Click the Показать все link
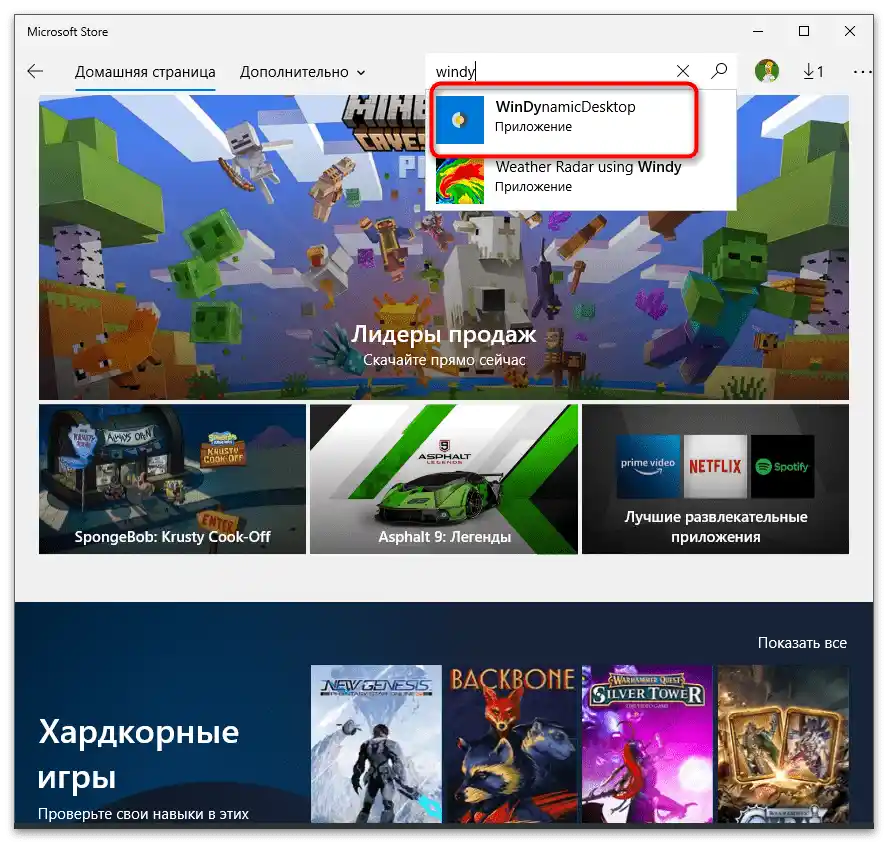Viewport: 888px width, 843px height. pyautogui.click(x=802, y=643)
